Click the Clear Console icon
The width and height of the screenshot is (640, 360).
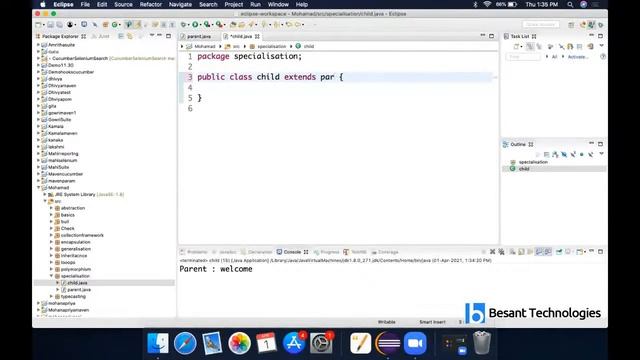click(x=512, y=252)
